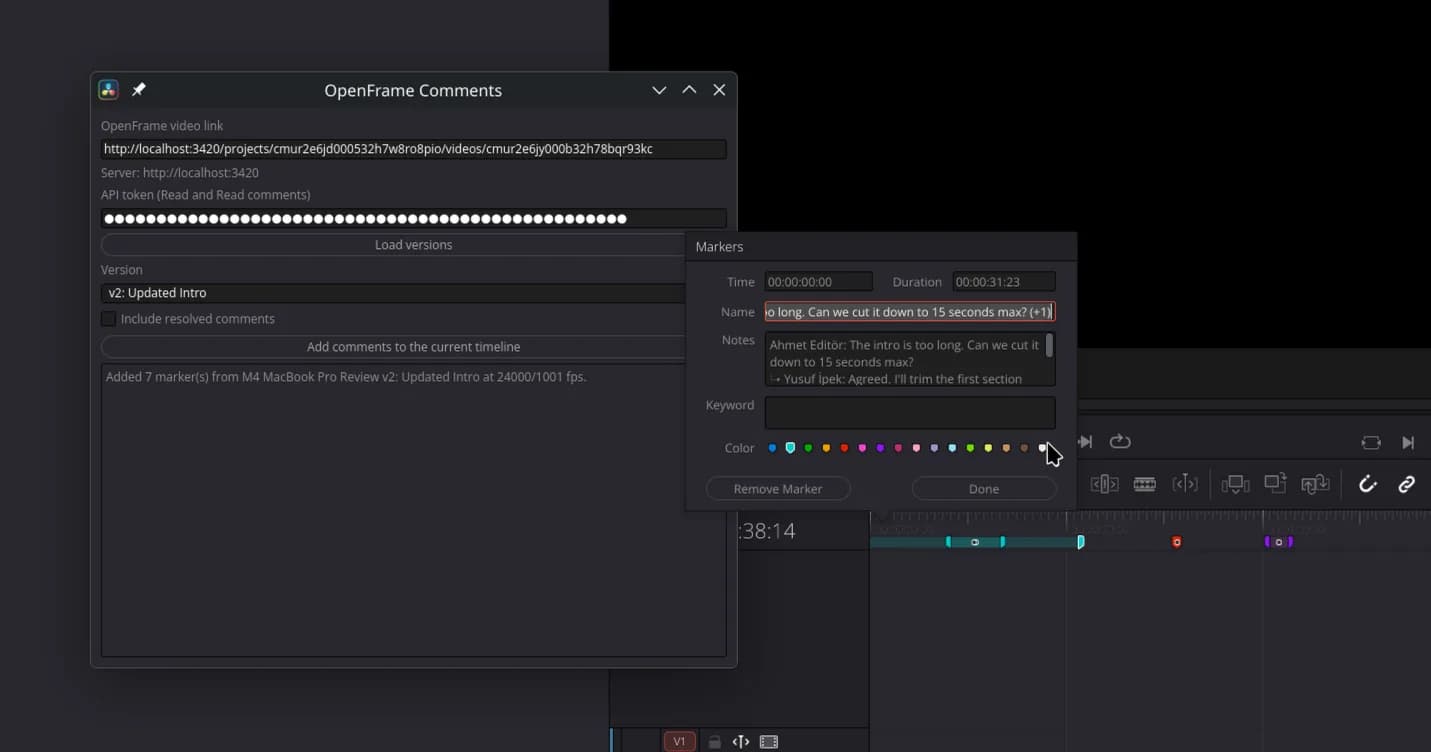
Task: Click the marker Duration field 00:00:31:23
Action: pos(1003,282)
